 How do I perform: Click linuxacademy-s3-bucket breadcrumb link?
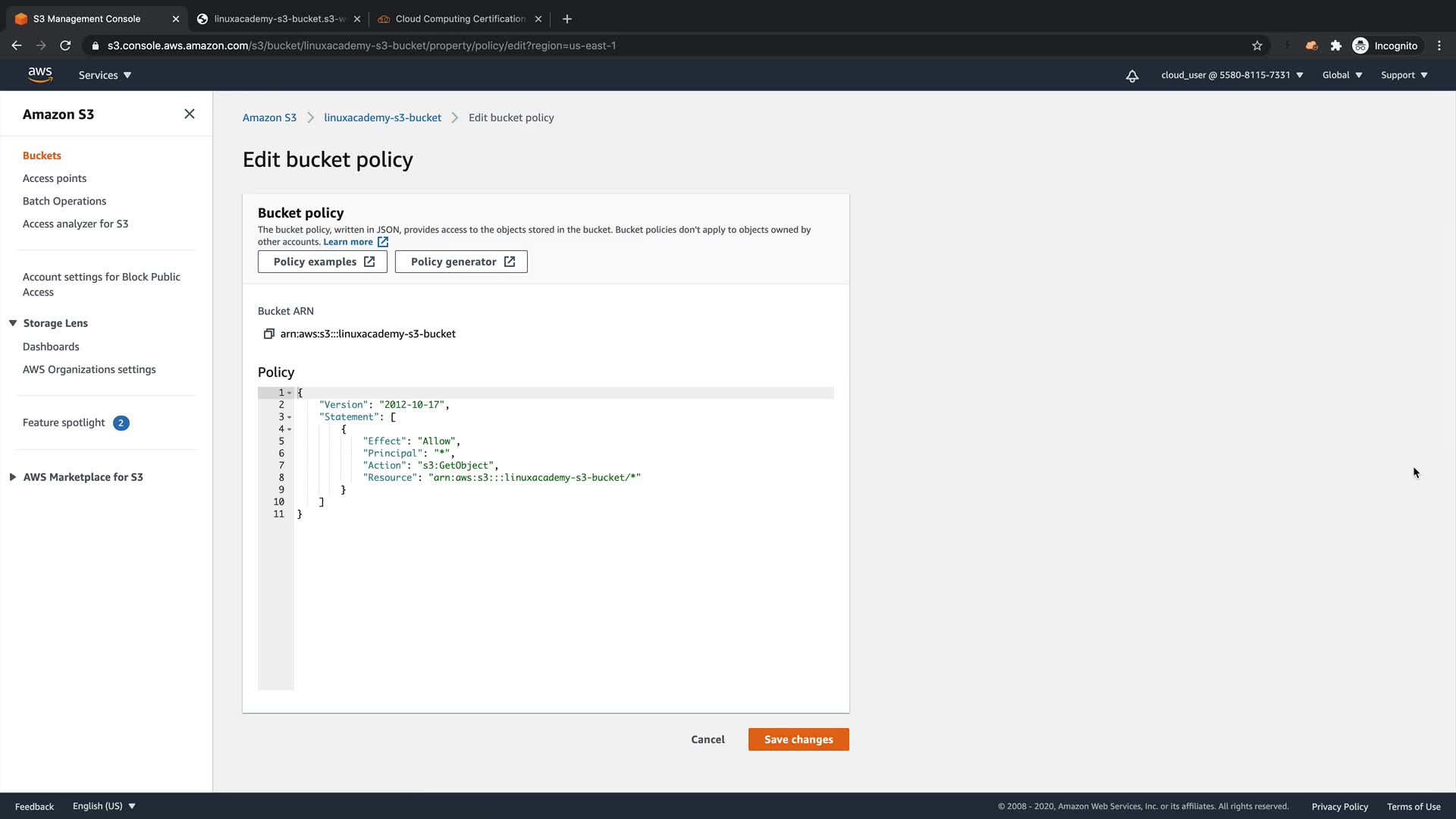pos(382,118)
